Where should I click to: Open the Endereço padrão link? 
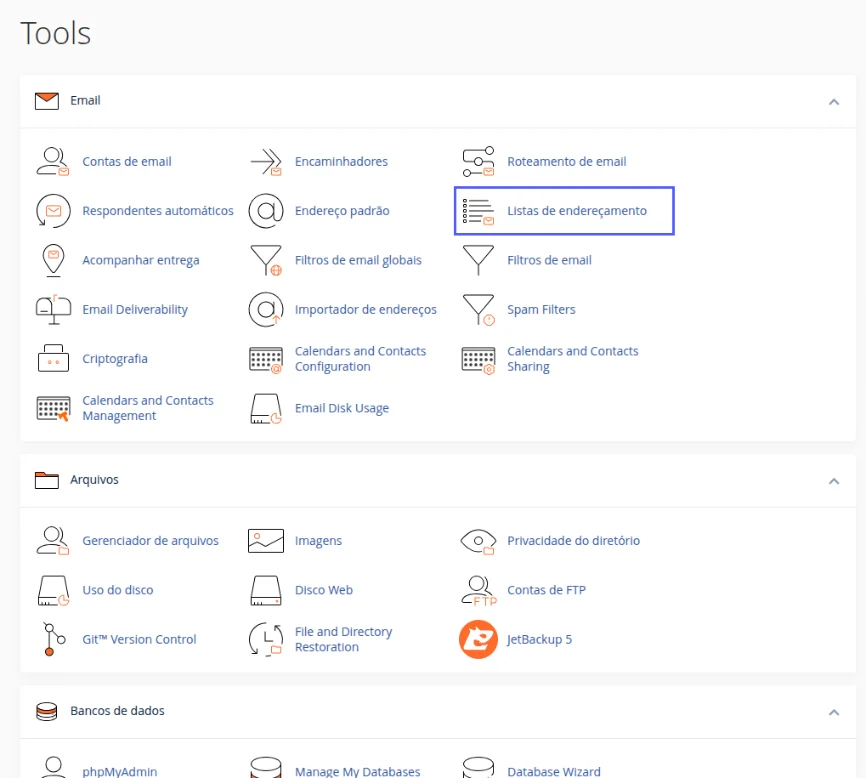pos(342,211)
